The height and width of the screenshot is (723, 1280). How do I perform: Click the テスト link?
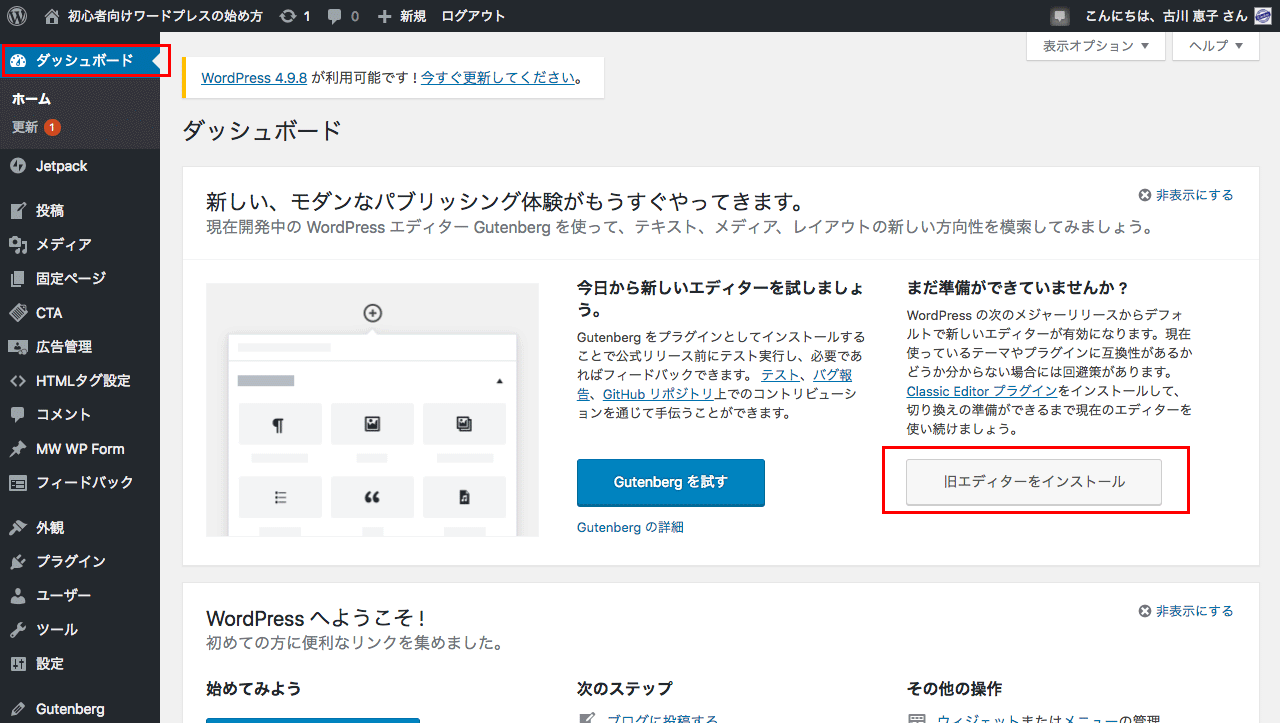(x=781, y=375)
